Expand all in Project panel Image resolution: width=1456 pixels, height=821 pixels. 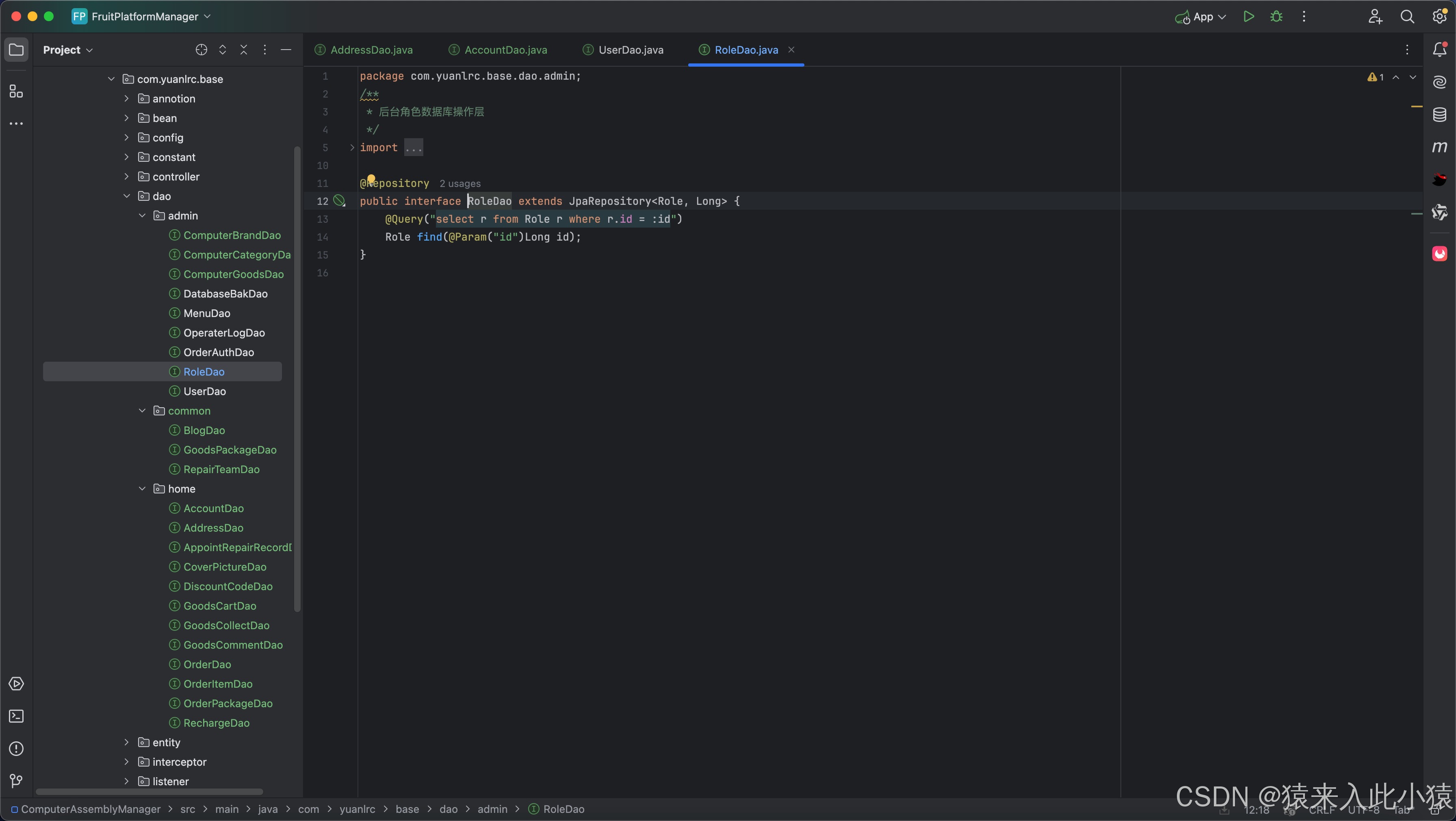coord(223,50)
